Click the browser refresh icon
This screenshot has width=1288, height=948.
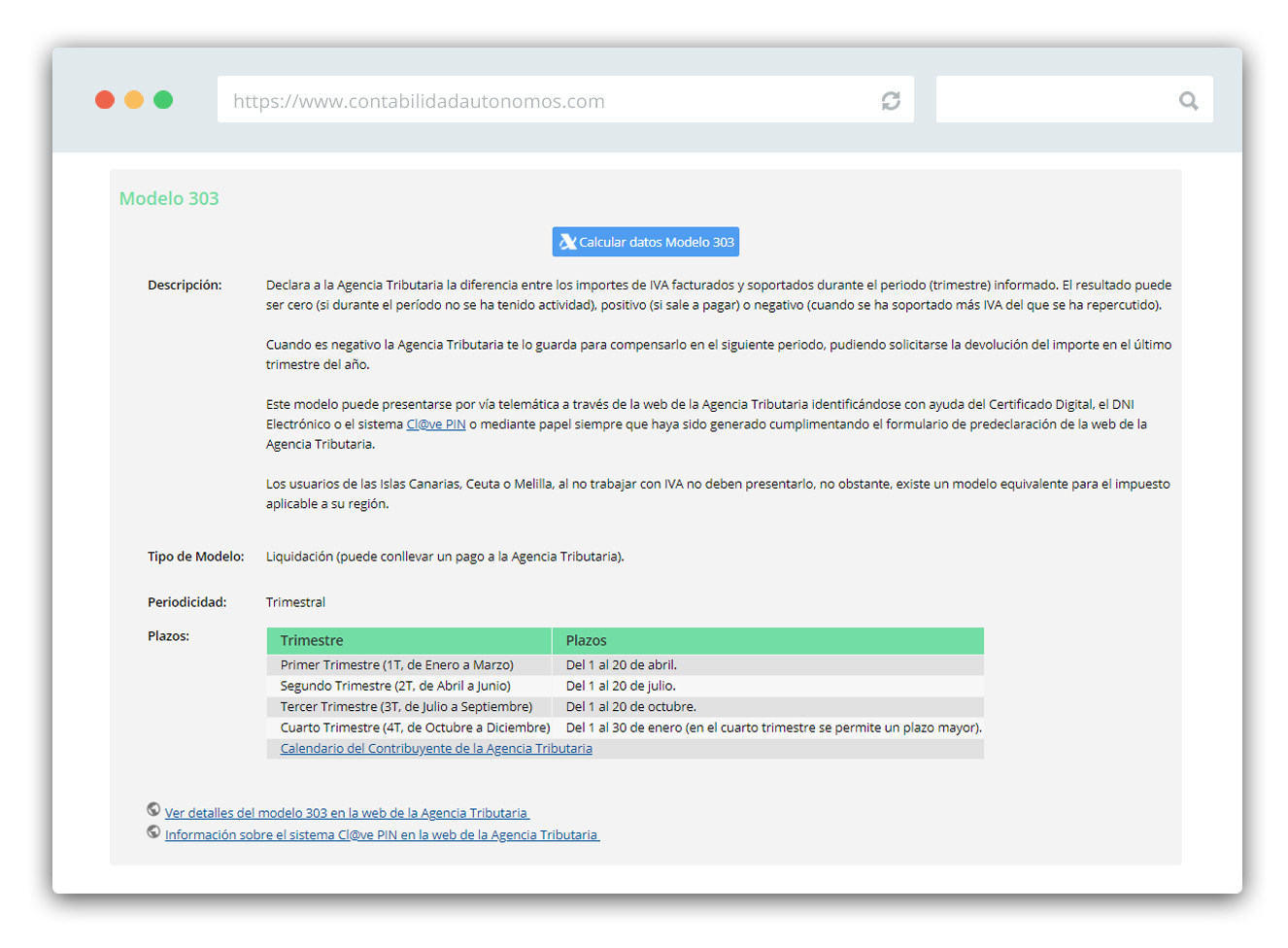click(891, 101)
